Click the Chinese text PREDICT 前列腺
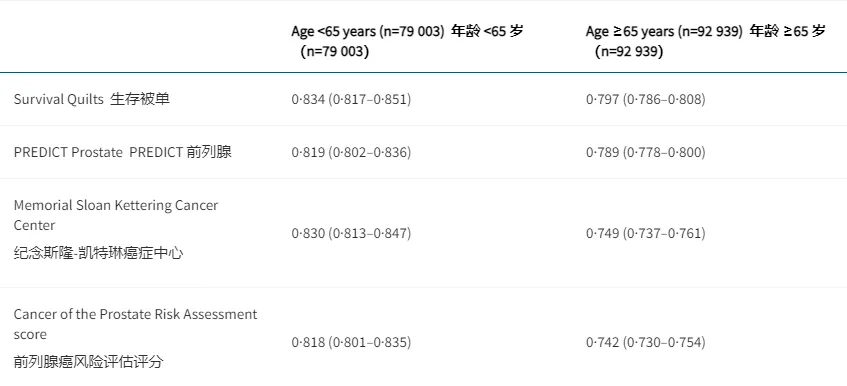The image size is (847, 386). [180, 152]
